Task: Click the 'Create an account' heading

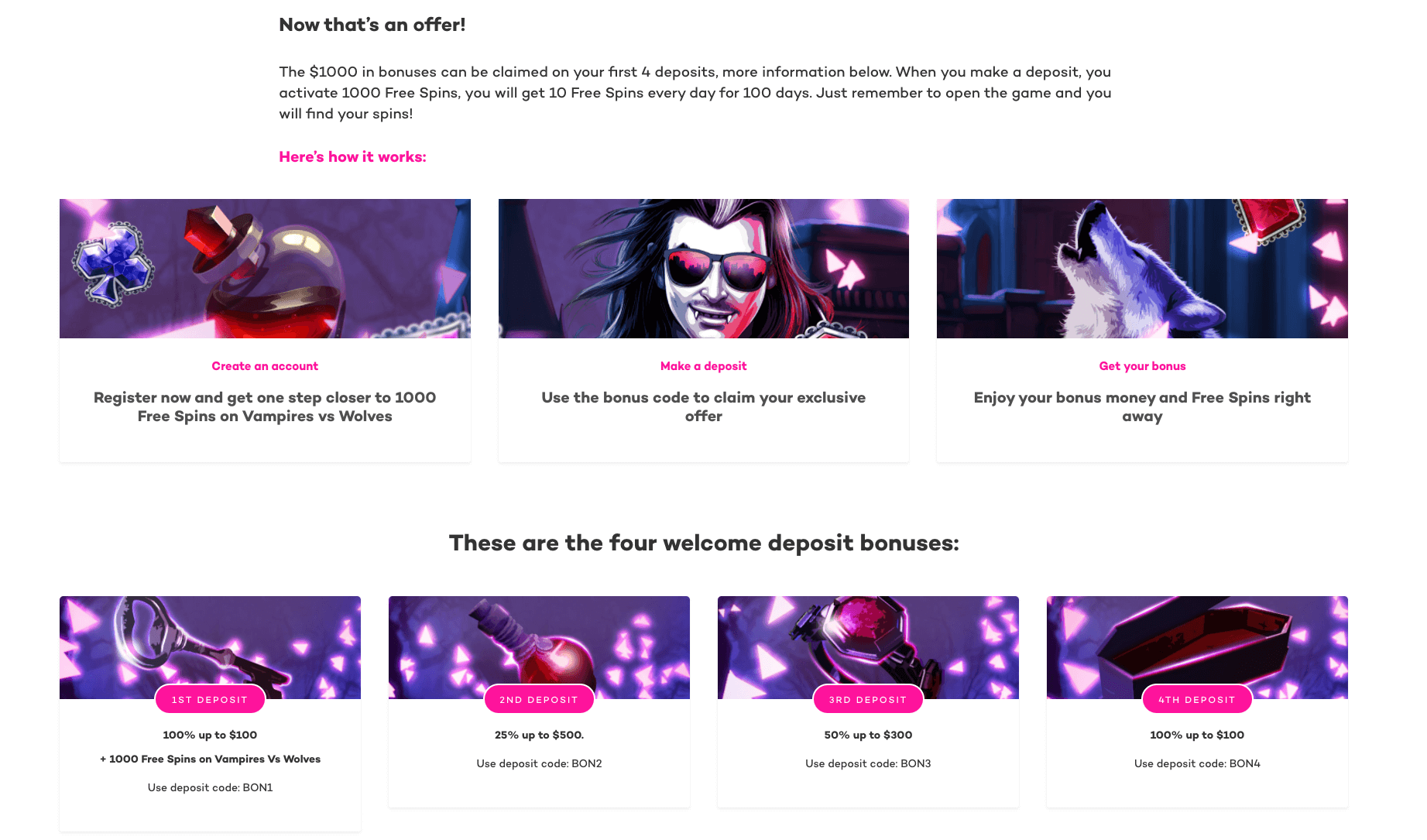Action: (265, 366)
